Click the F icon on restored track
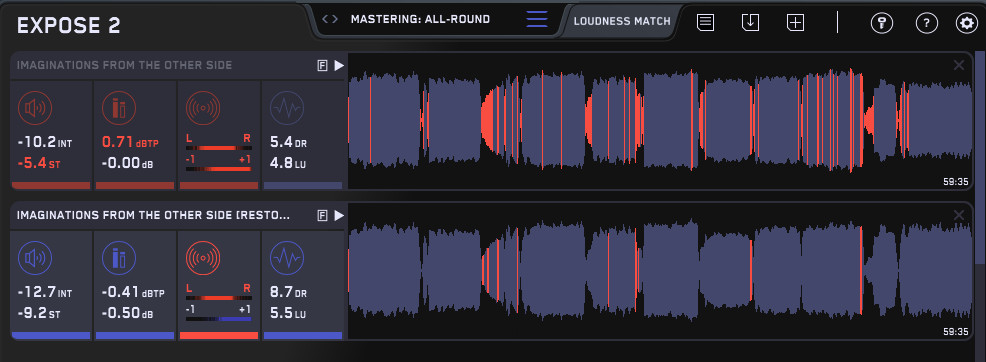Viewport: 986px width, 362px height. (323, 216)
